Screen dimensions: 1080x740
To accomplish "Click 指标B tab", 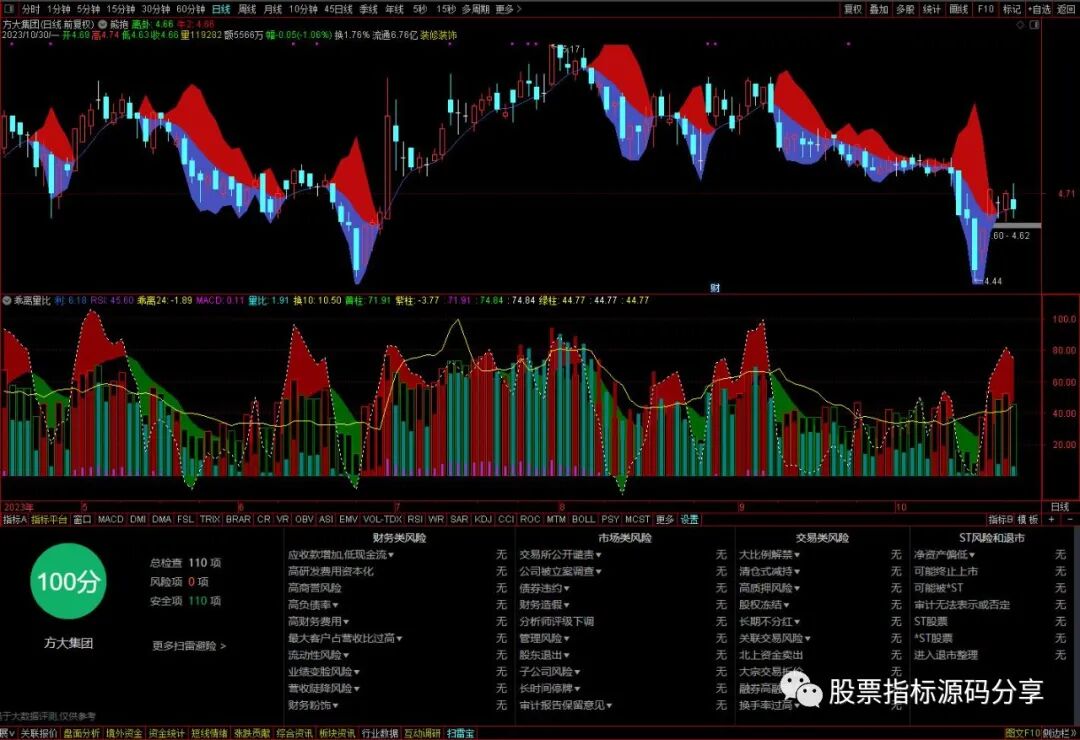I will pos(1001,520).
